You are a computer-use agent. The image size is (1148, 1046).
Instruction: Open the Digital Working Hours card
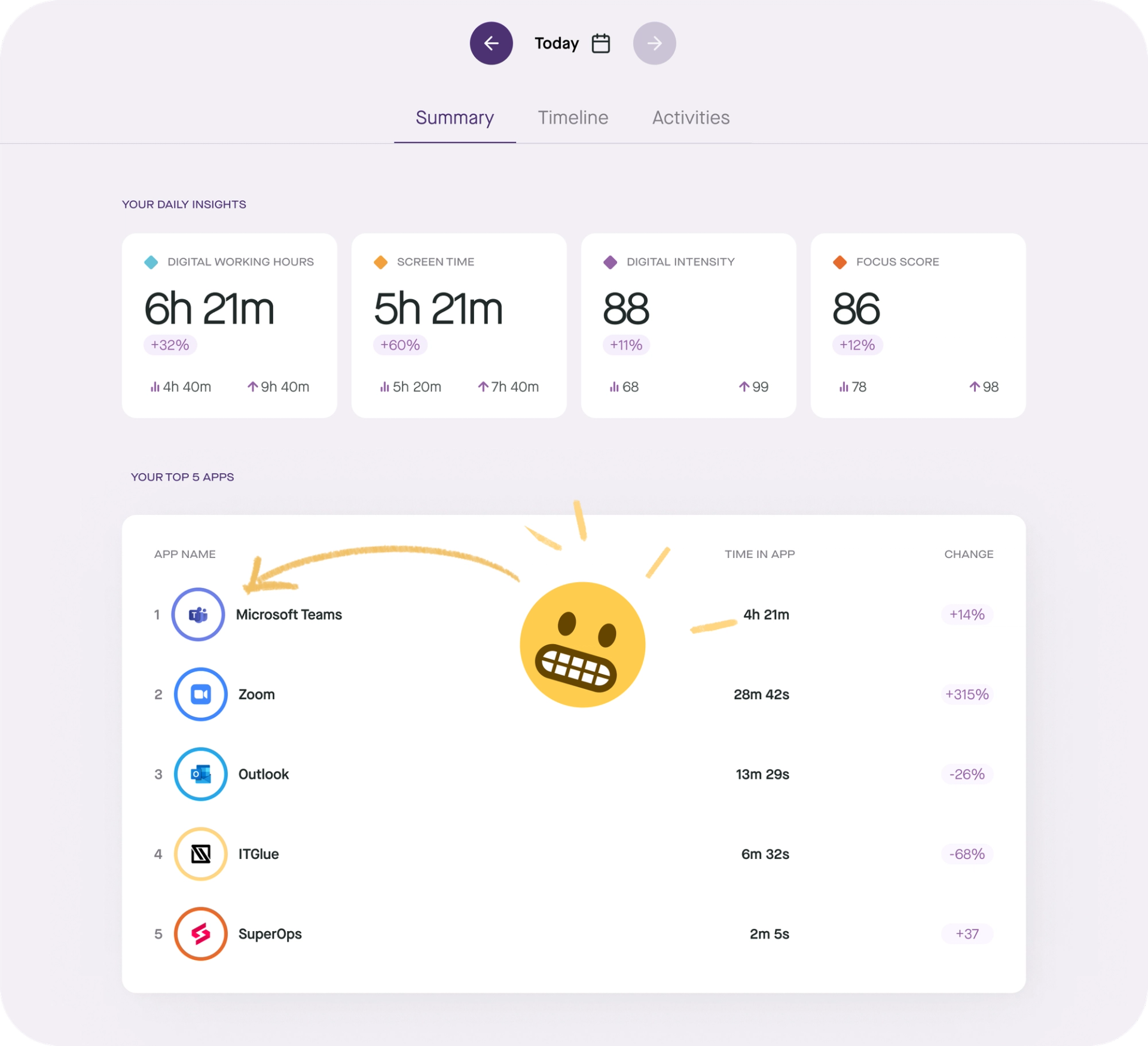tap(229, 325)
